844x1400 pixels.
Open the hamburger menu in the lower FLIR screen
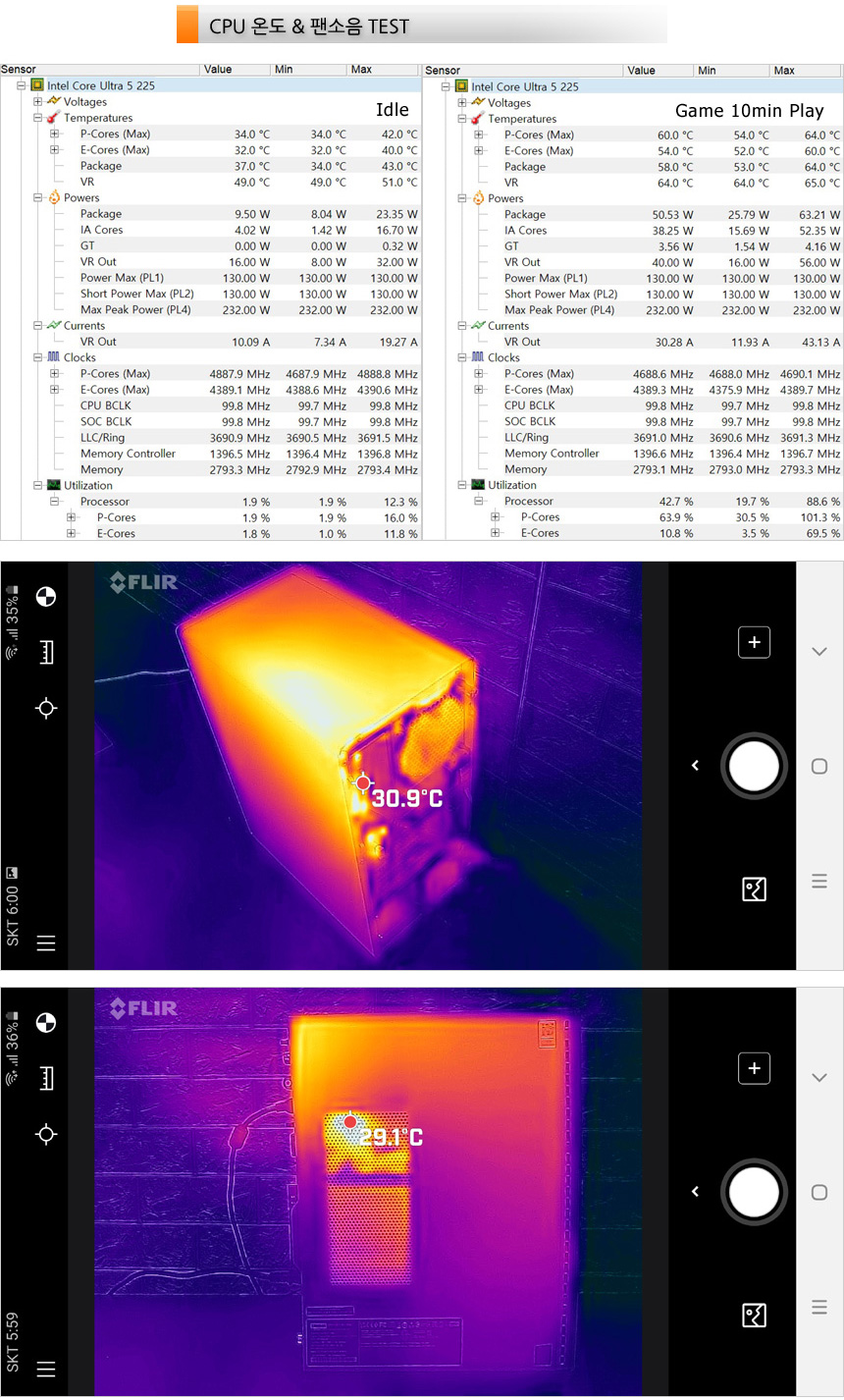click(x=45, y=1369)
